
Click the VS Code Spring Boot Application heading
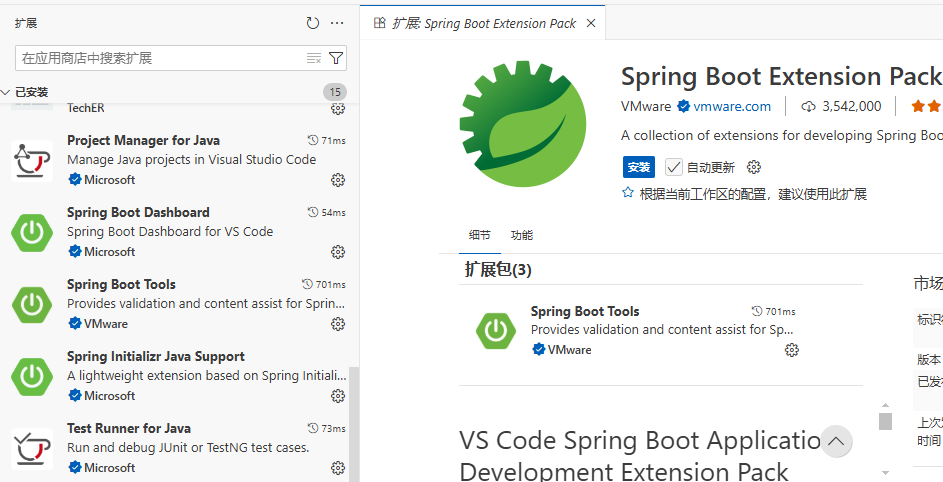(x=640, y=456)
